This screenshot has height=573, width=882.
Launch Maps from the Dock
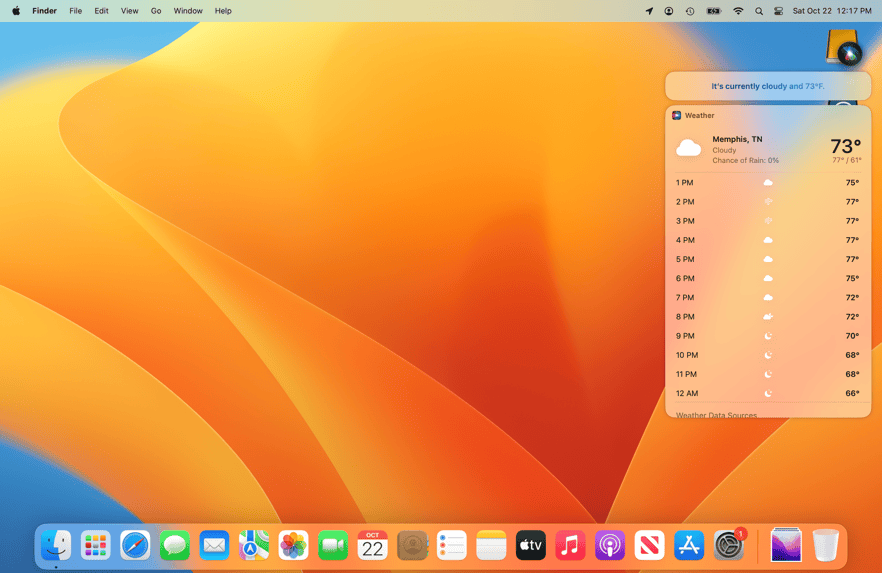[x=254, y=545]
